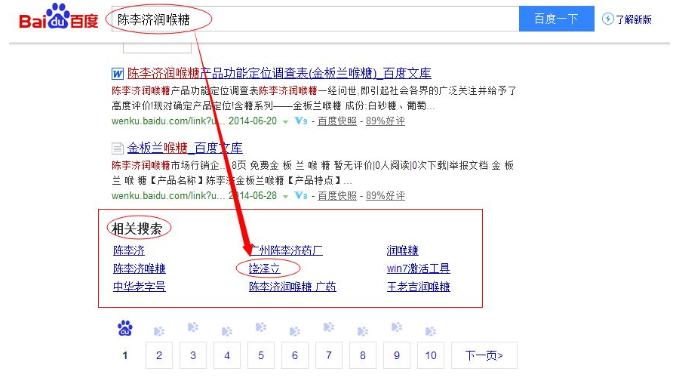Click the paw icon above page 8
The image size is (676, 378).
point(363,331)
